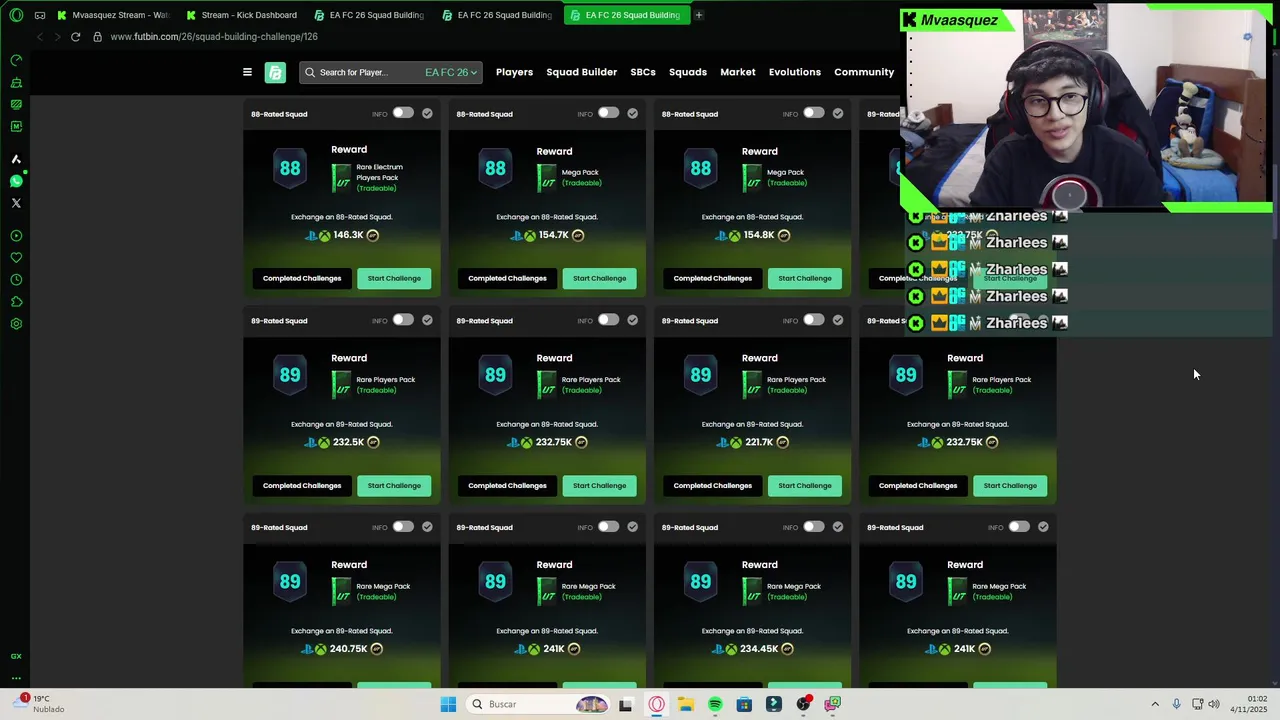Image resolution: width=1280 pixels, height=720 pixels.
Task: Open the Futbin hamburger menu
Action: pos(247,72)
